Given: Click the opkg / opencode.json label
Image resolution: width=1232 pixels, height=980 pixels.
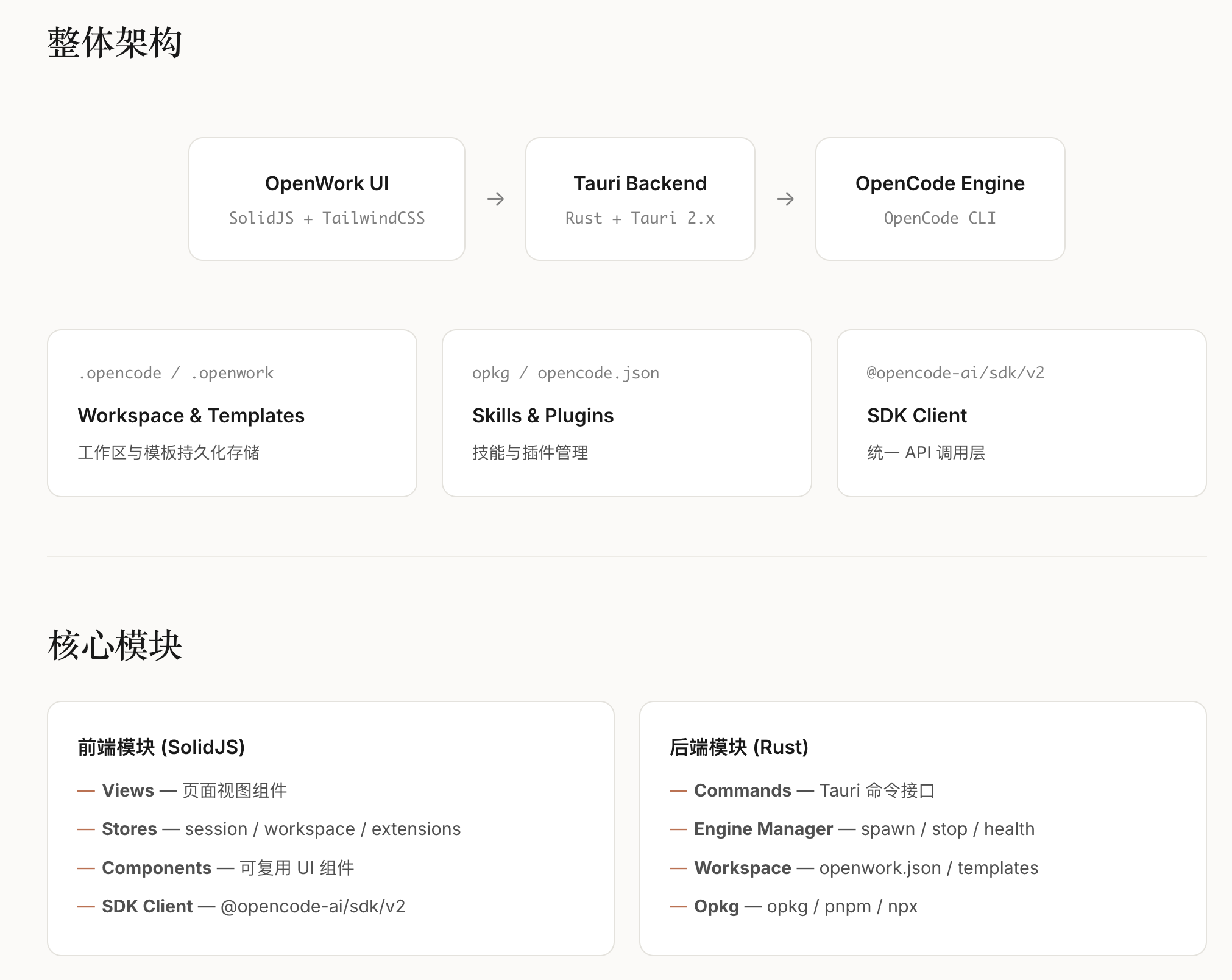Looking at the screenshot, I should [565, 373].
